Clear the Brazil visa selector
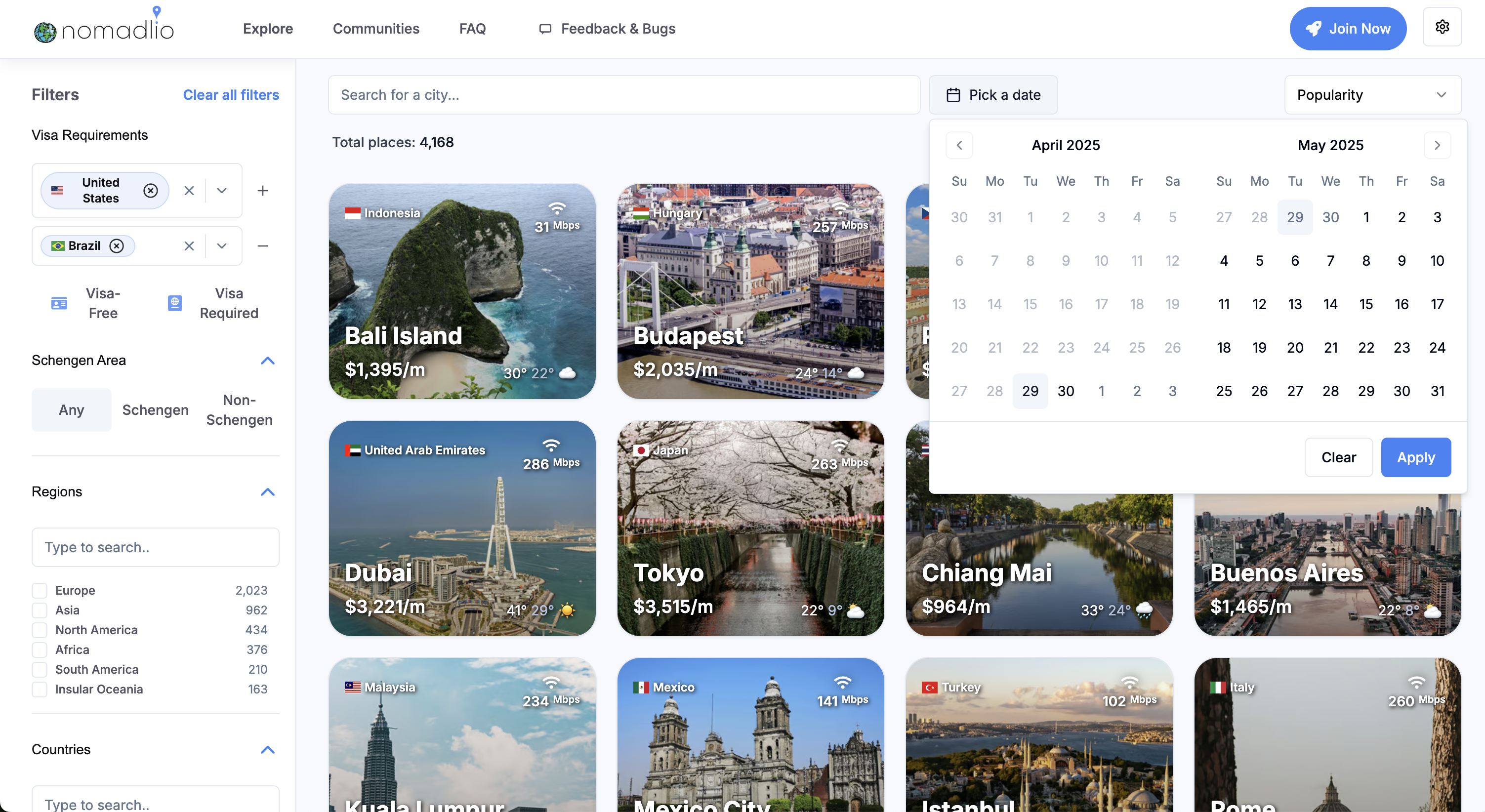Screen dimensions: 1485x812 [189, 246]
